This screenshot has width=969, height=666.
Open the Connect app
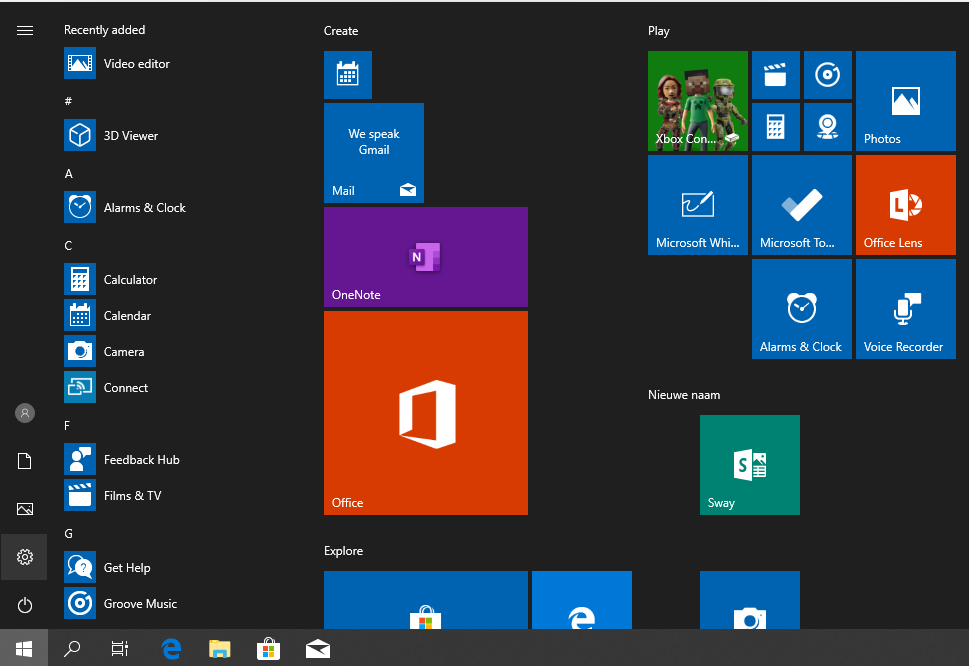(x=106, y=387)
